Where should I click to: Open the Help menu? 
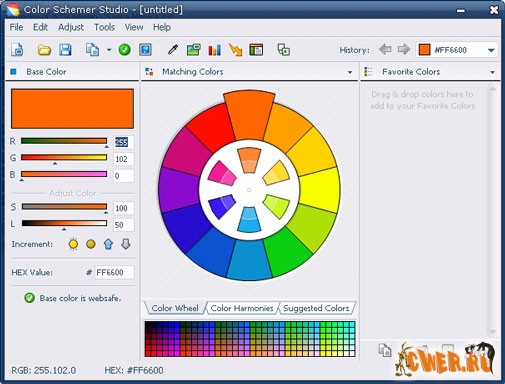coord(162,27)
